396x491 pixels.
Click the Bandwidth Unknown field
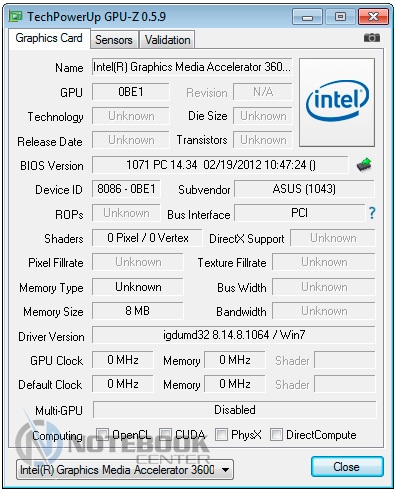tap(324, 311)
